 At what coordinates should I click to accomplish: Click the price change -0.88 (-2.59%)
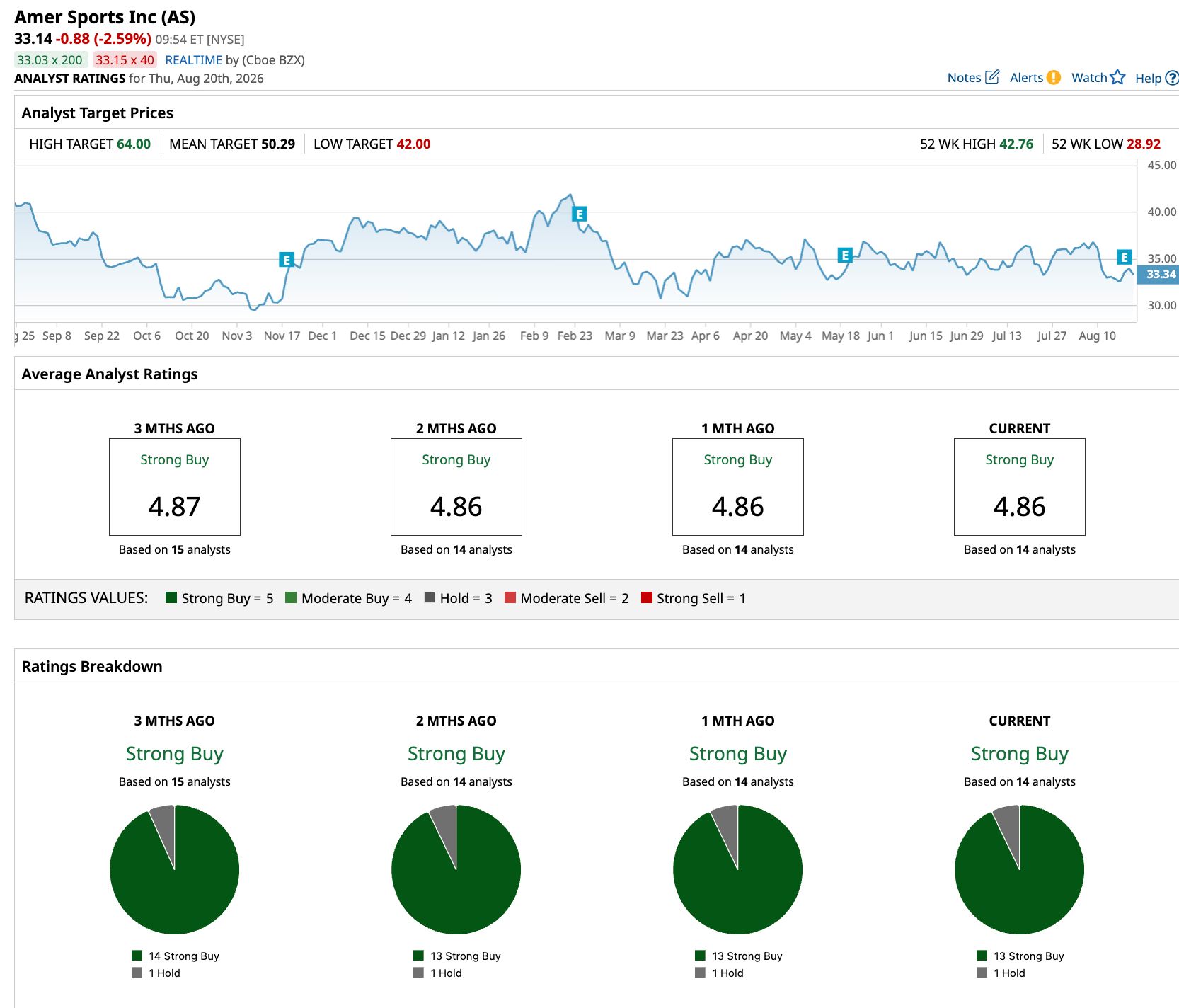104,38
